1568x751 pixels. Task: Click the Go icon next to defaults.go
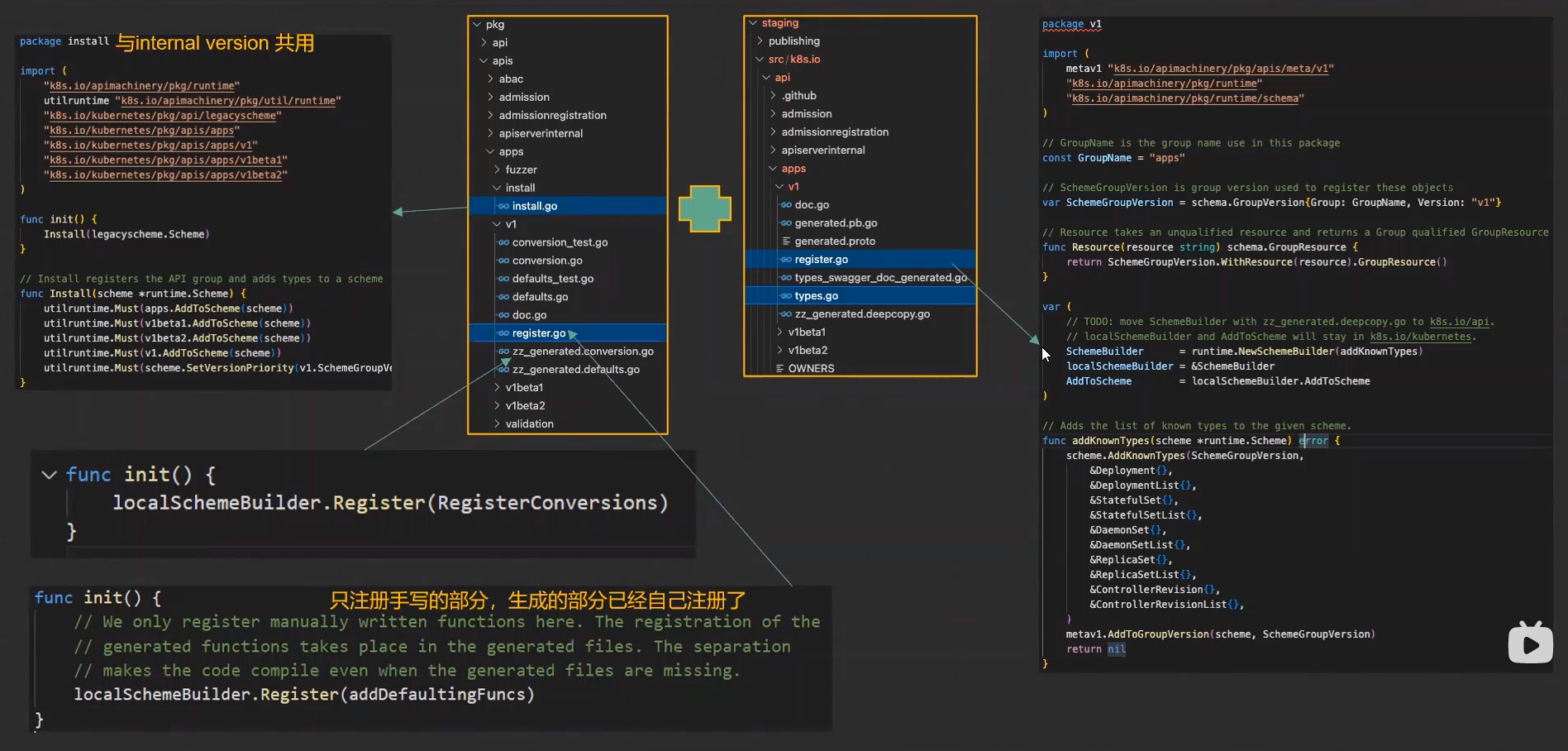[x=503, y=297]
